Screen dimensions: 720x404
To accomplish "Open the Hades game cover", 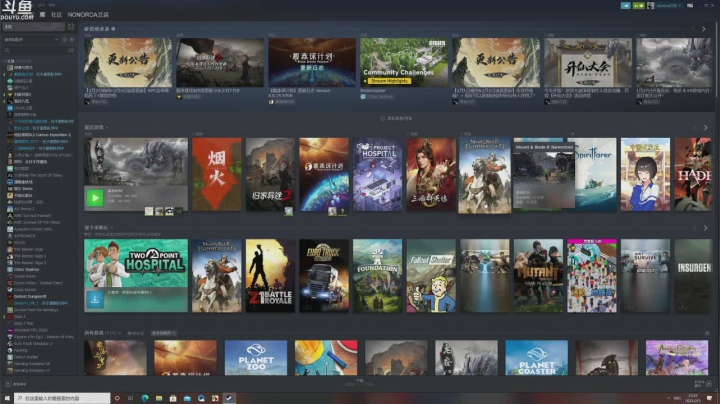I will (x=693, y=174).
